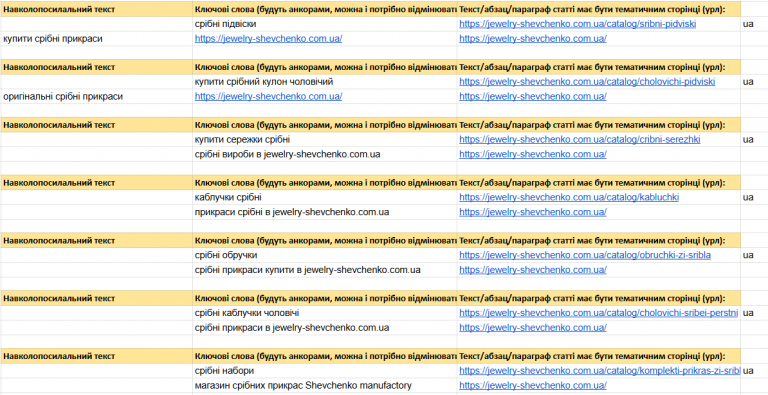
Task: Open the catalog/sribni-pidviski link
Action: [x=577, y=24]
